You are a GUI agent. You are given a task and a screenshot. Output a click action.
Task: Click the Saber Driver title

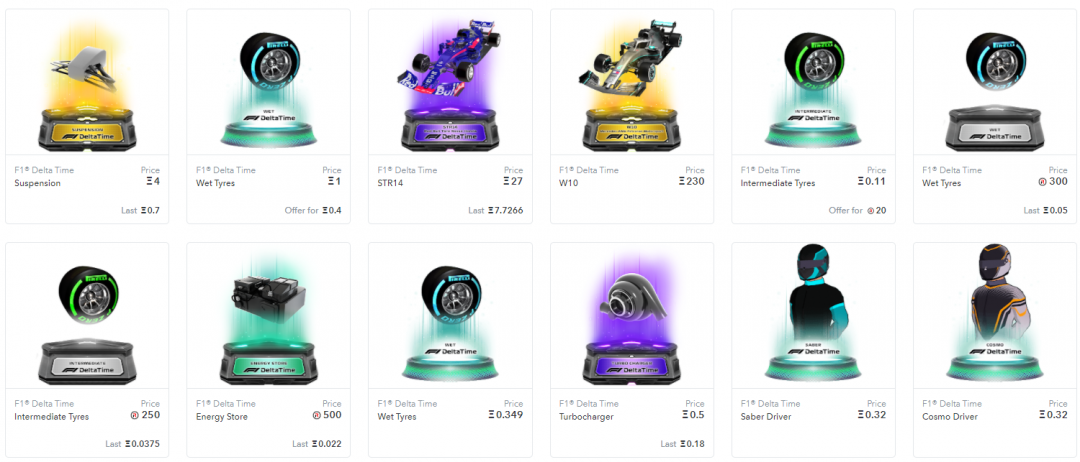[765, 417]
